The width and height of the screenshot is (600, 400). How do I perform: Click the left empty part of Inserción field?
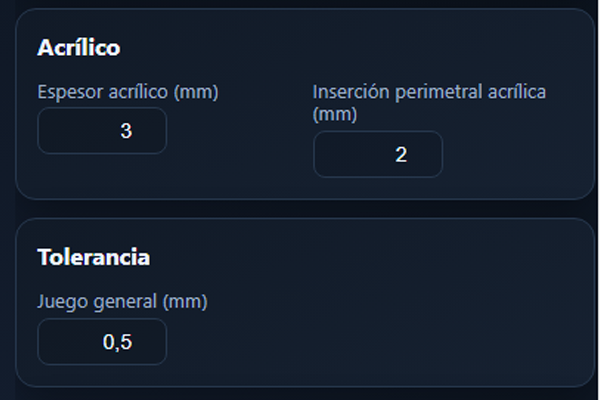(x=340, y=155)
